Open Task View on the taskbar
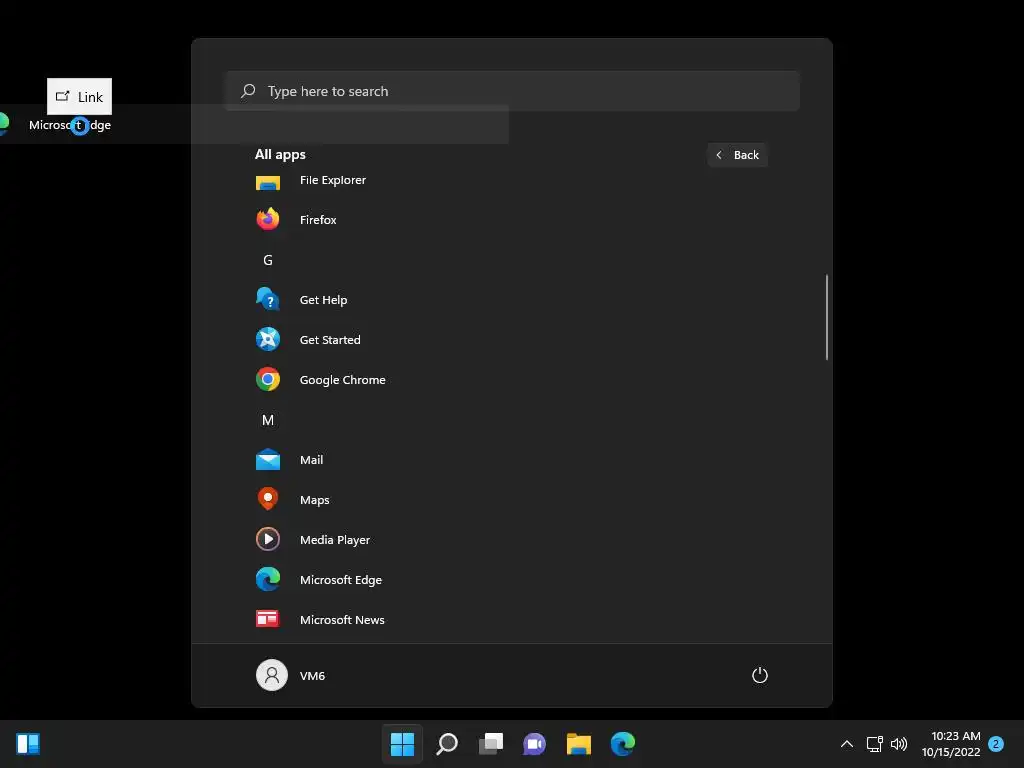This screenshot has width=1024, height=768. click(491, 744)
